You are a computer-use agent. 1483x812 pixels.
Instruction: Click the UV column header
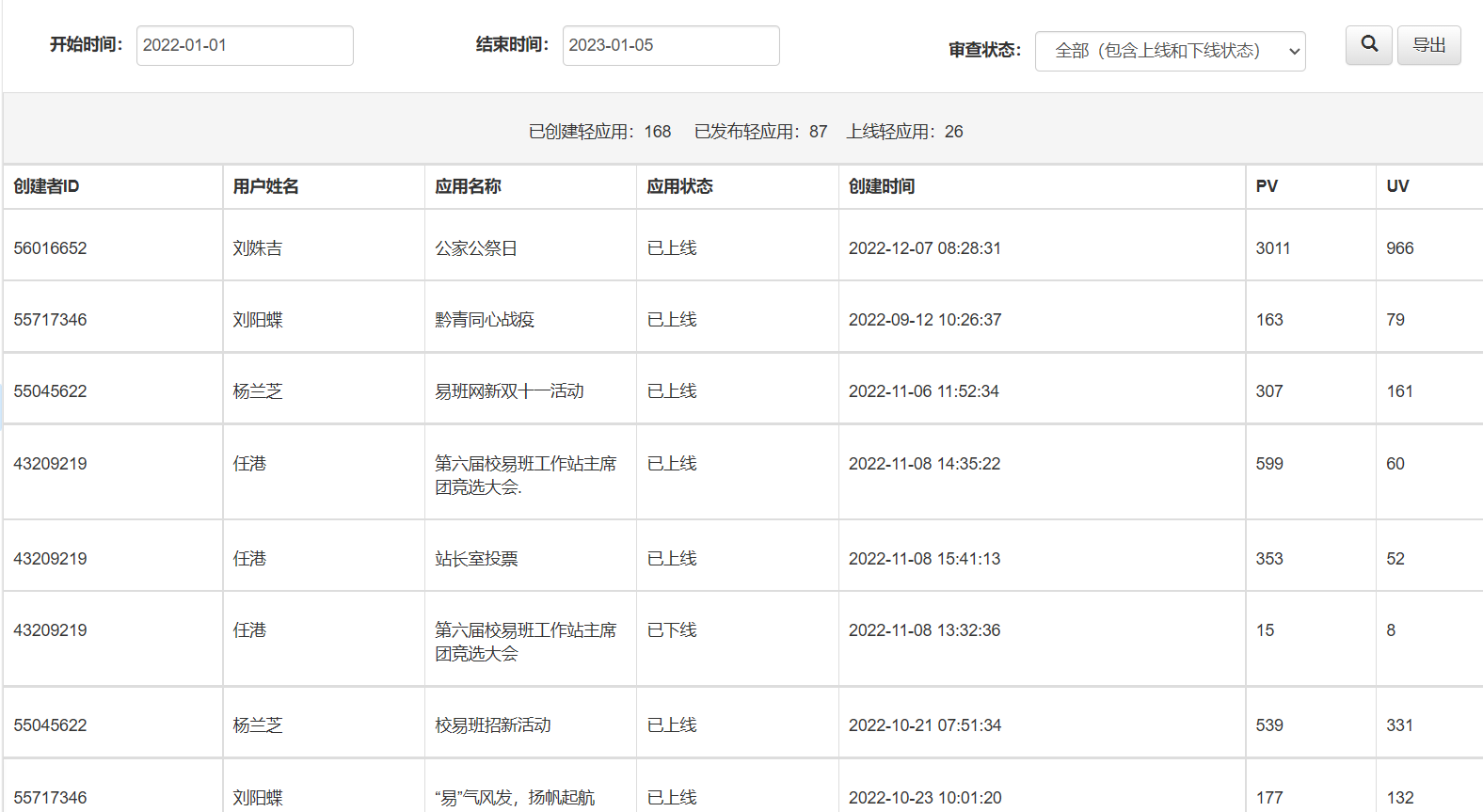[x=1397, y=186]
